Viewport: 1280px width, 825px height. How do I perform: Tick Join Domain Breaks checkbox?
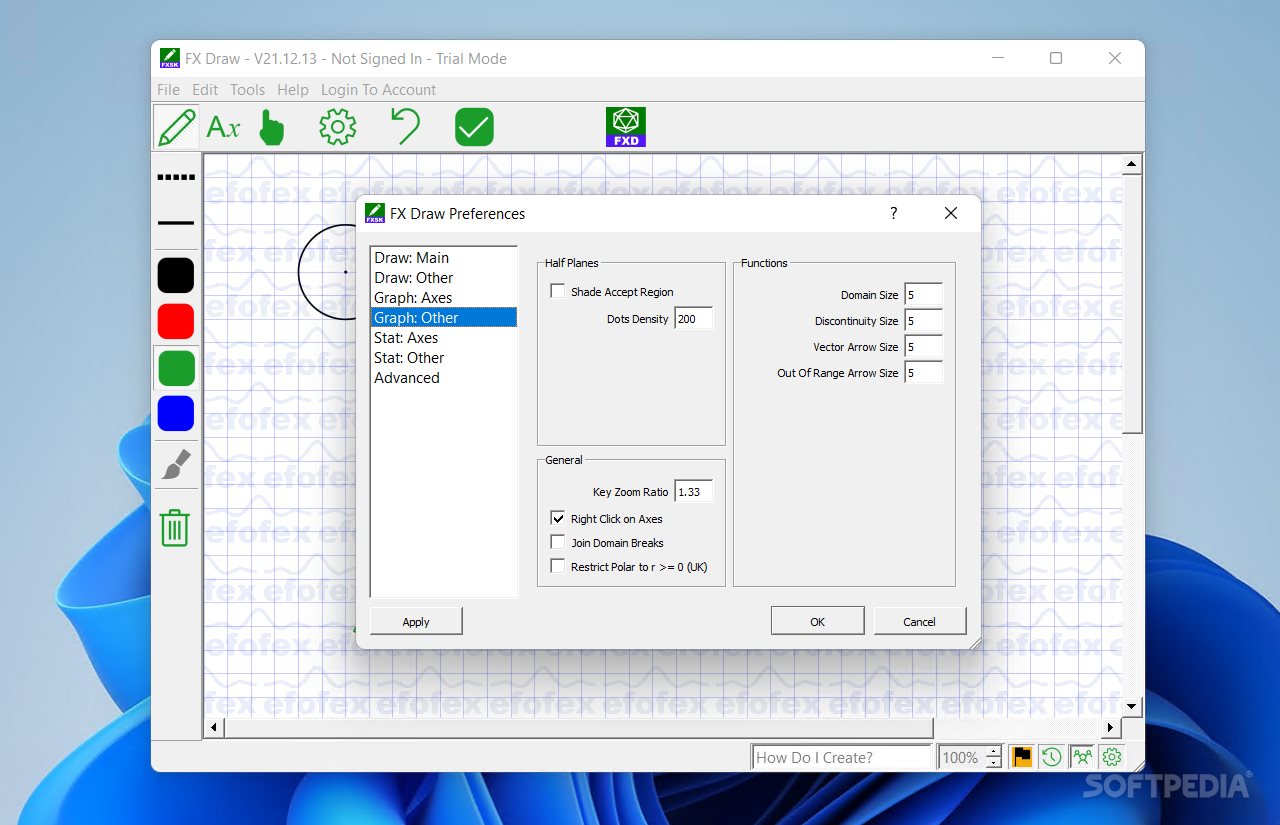pos(558,543)
